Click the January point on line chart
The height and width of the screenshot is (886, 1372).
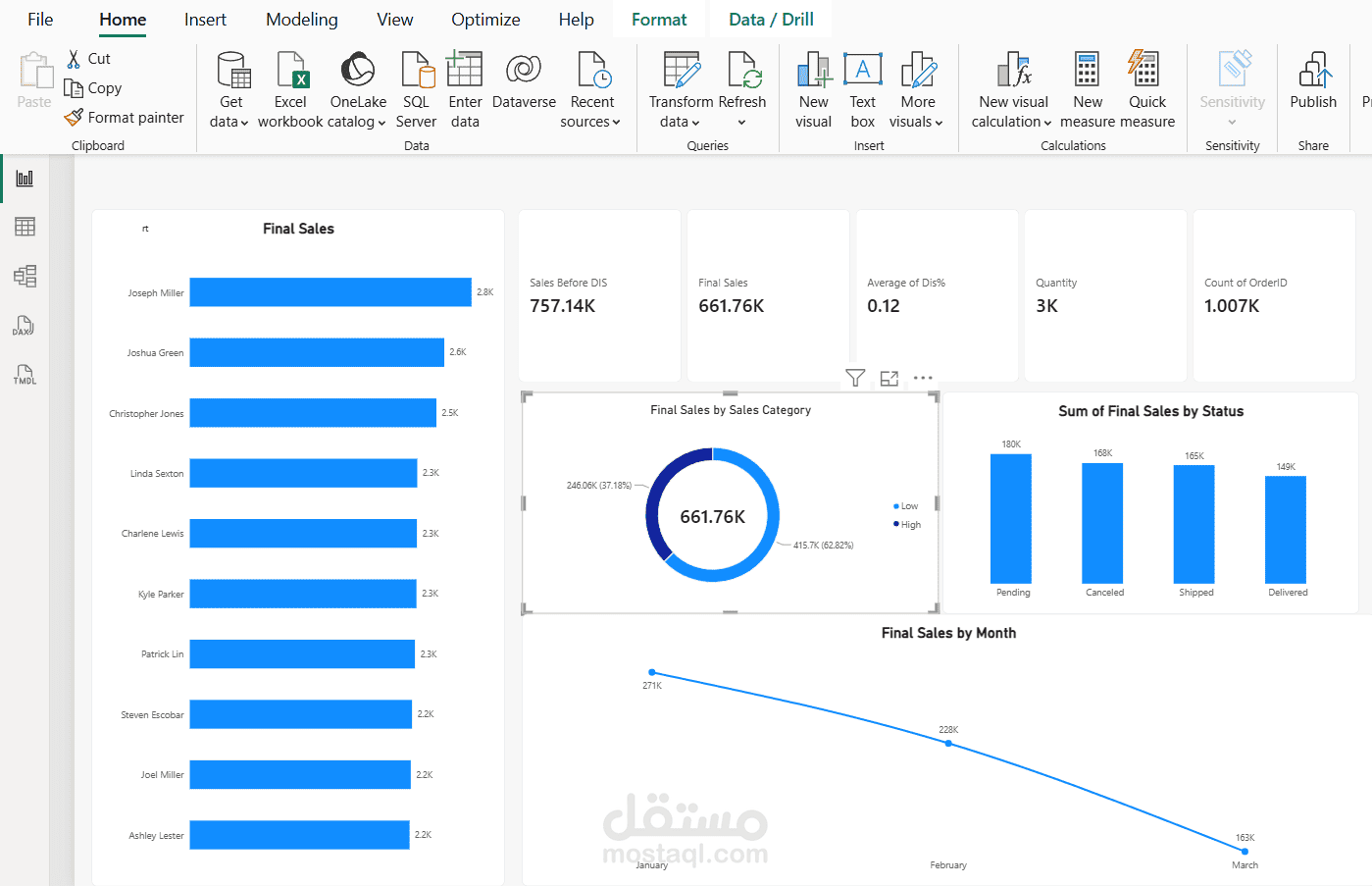[652, 672]
